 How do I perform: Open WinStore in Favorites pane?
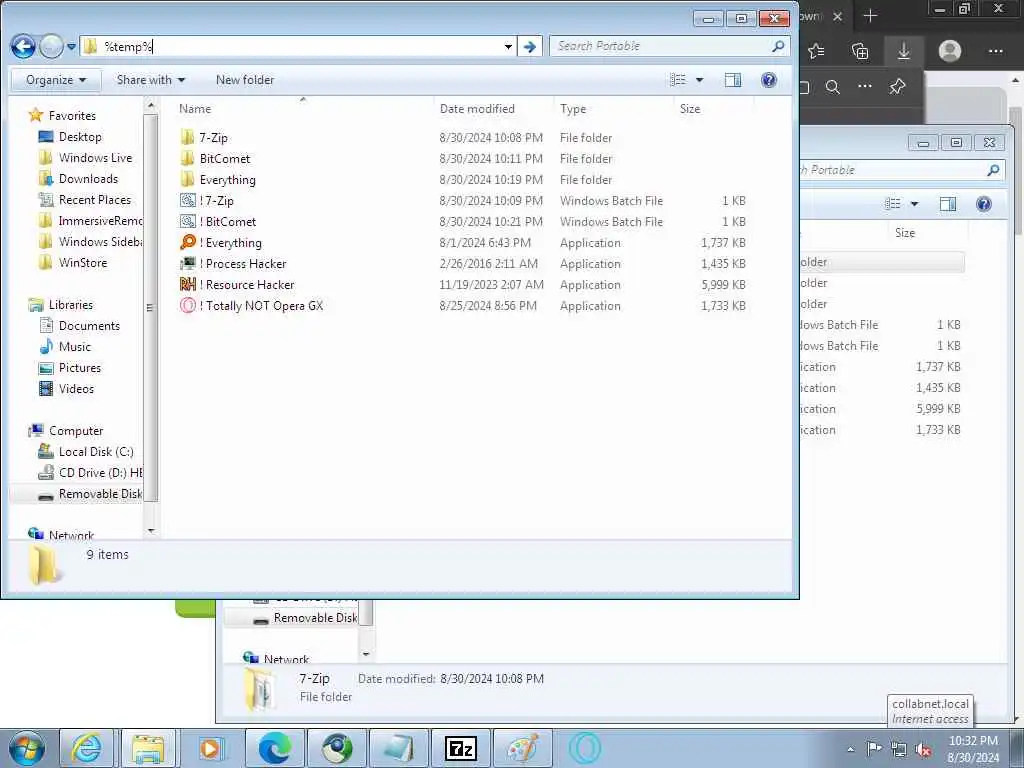tap(82, 262)
